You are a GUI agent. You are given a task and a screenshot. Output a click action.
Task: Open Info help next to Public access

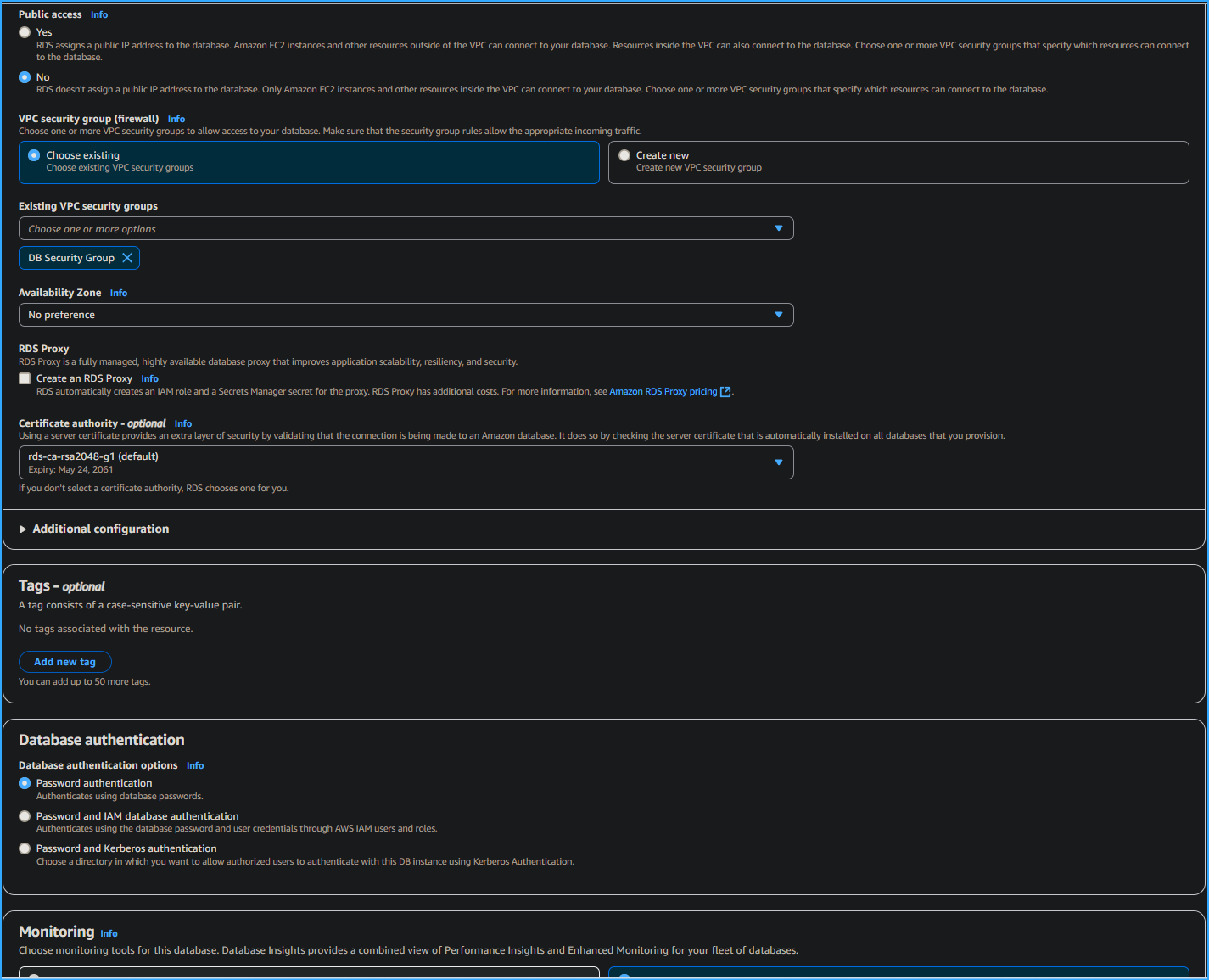(99, 14)
